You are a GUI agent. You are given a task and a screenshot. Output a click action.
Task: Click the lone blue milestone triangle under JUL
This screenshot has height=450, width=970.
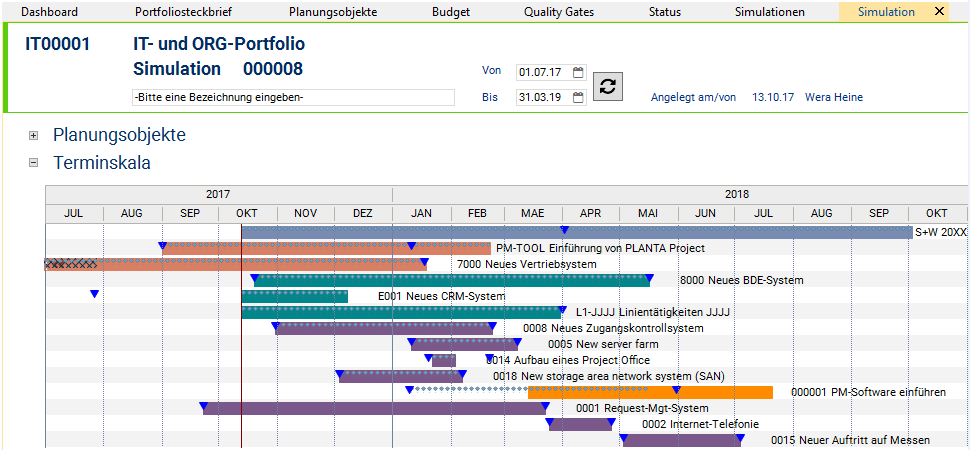[94, 294]
